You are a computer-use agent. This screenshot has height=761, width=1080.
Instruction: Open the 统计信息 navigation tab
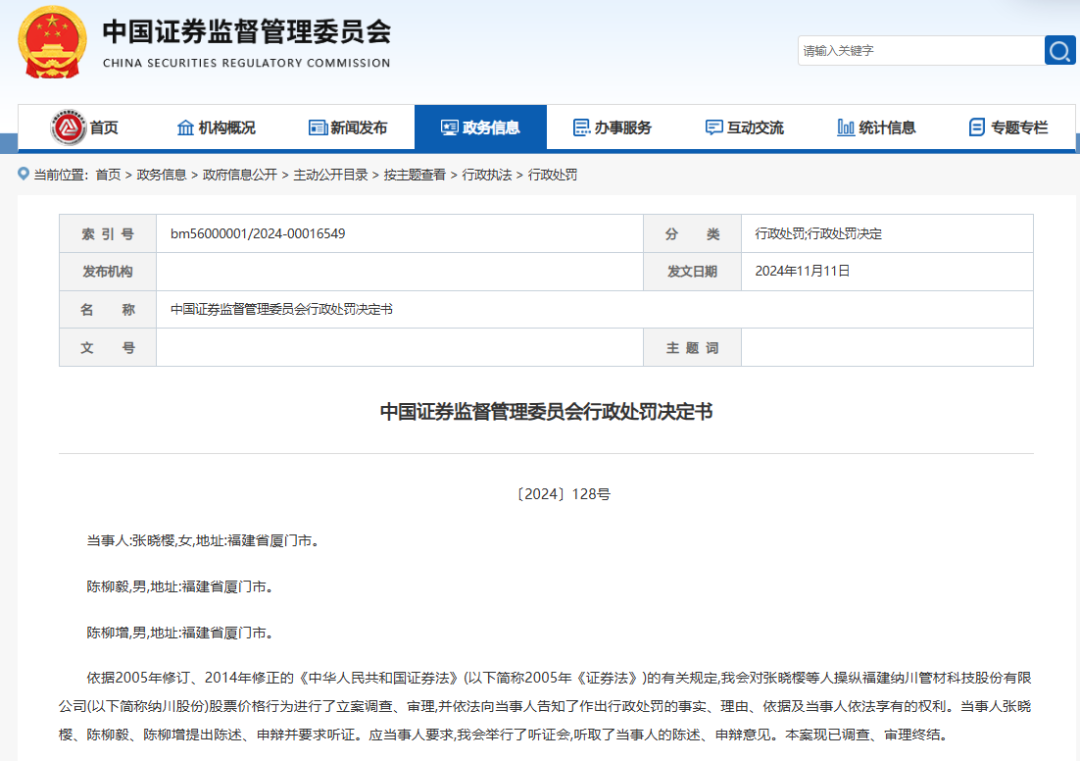coord(887,128)
